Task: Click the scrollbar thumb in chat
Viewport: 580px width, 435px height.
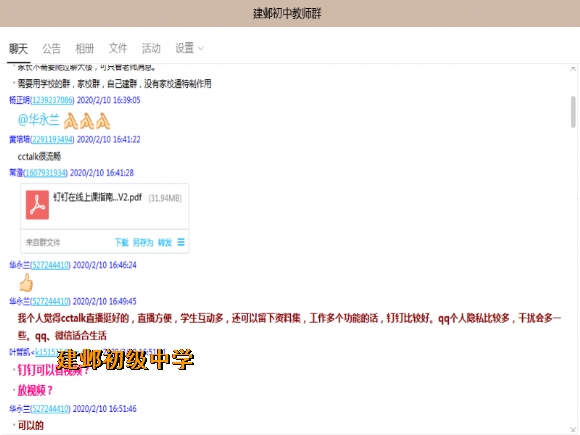Action: (573, 112)
